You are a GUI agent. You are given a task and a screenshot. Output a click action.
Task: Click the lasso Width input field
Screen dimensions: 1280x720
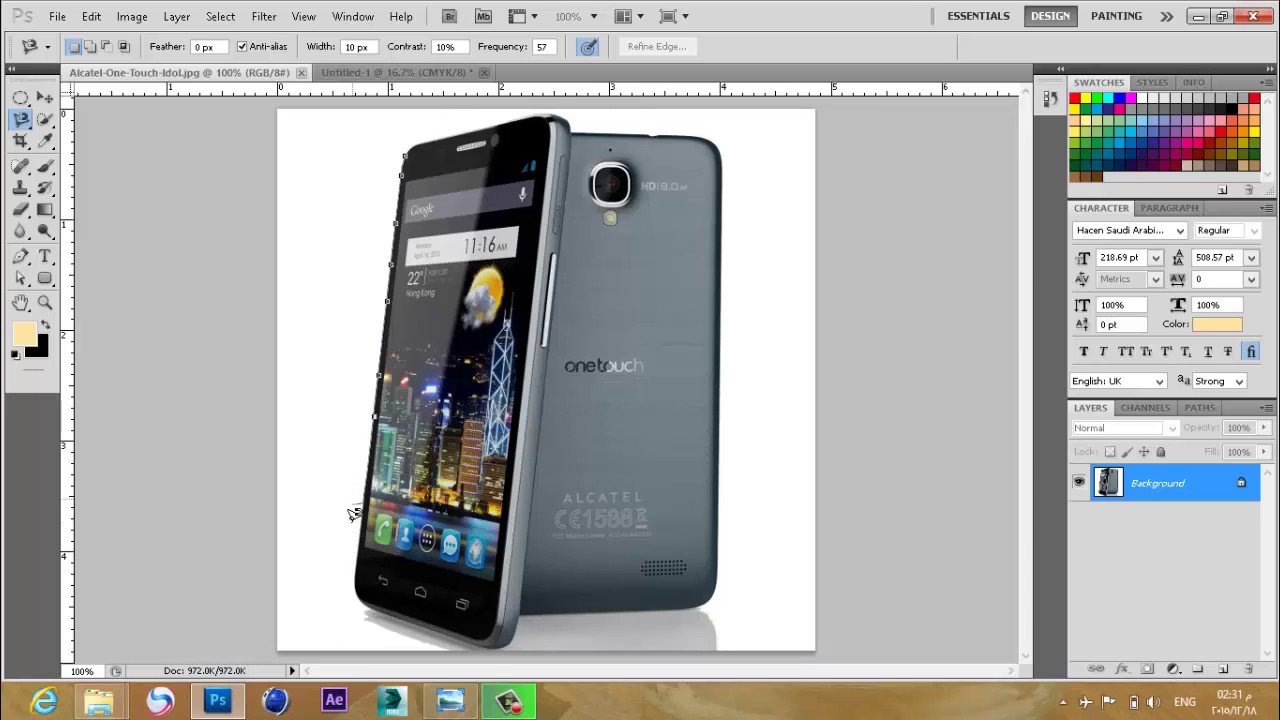coord(357,47)
